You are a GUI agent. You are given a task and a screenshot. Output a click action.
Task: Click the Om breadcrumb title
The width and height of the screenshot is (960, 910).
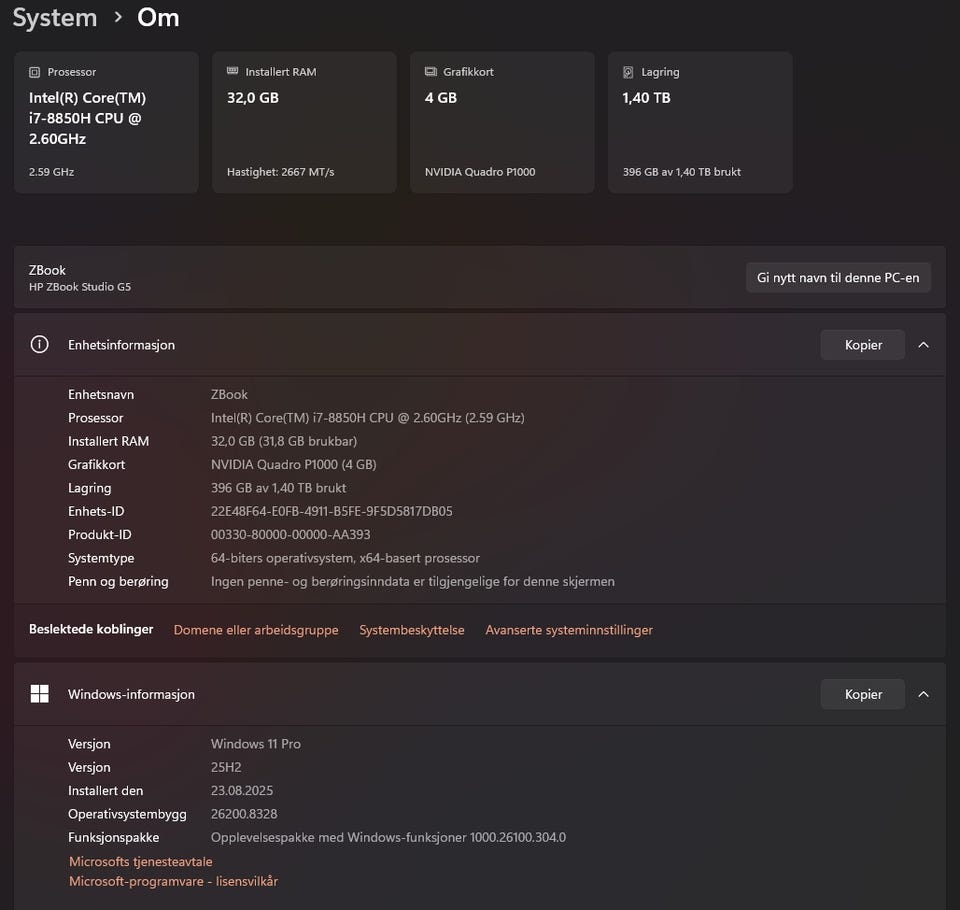tap(158, 18)
